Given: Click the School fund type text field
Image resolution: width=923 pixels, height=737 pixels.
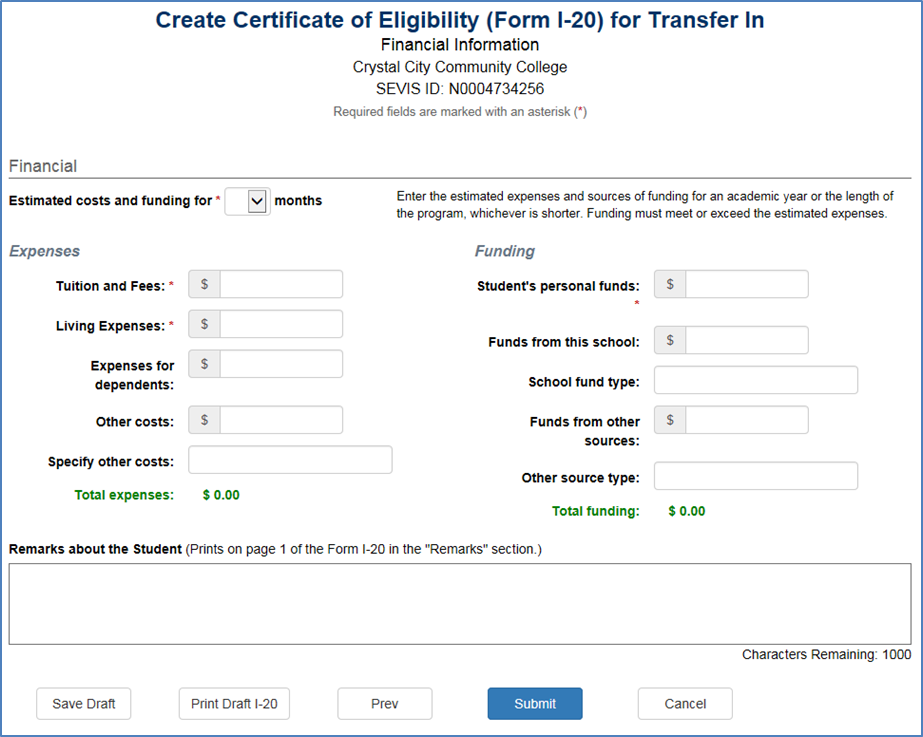Looking at the screenshot, I should 756,380.
